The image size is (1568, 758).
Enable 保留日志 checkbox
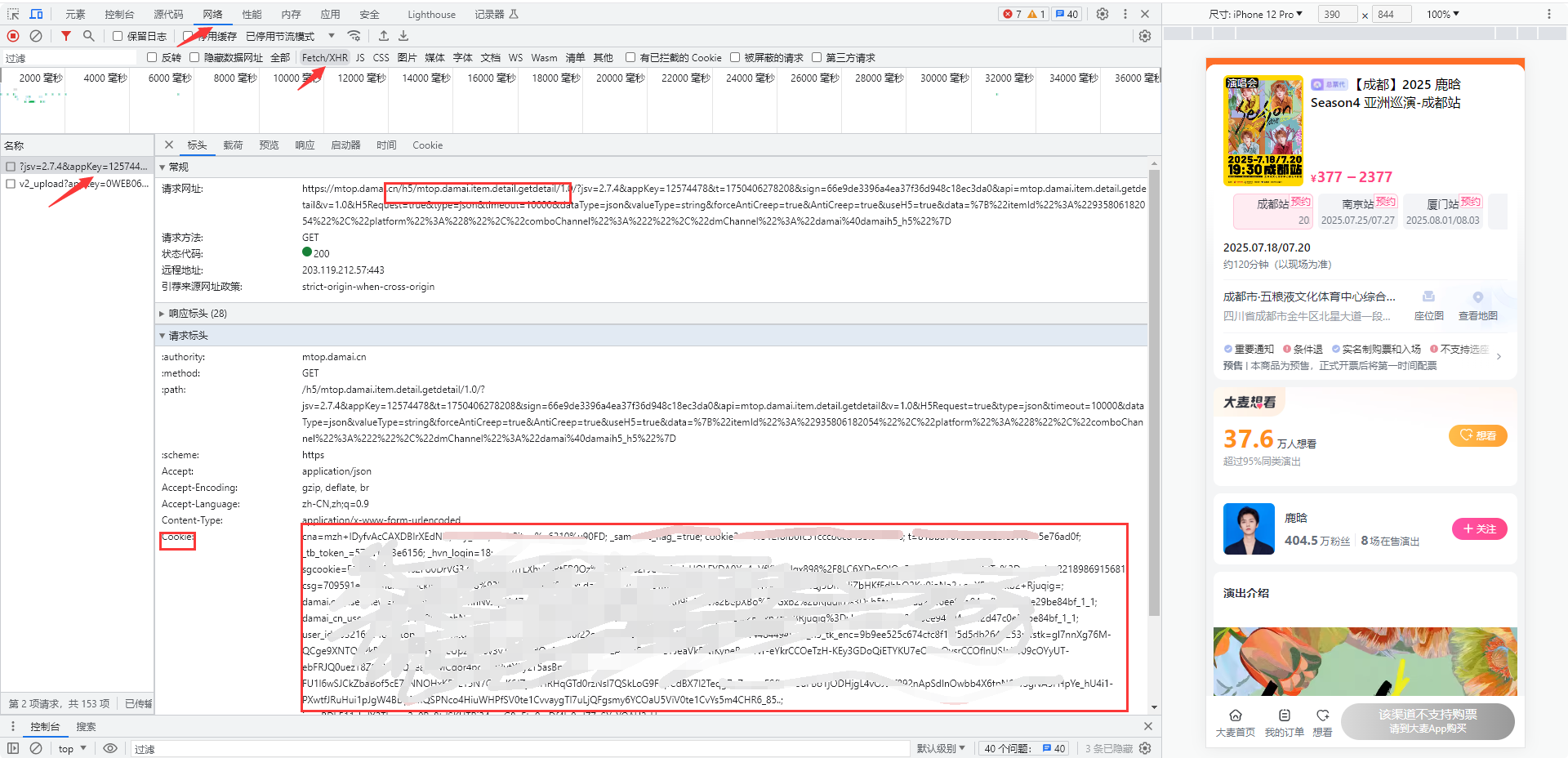(x=118, y=36)
